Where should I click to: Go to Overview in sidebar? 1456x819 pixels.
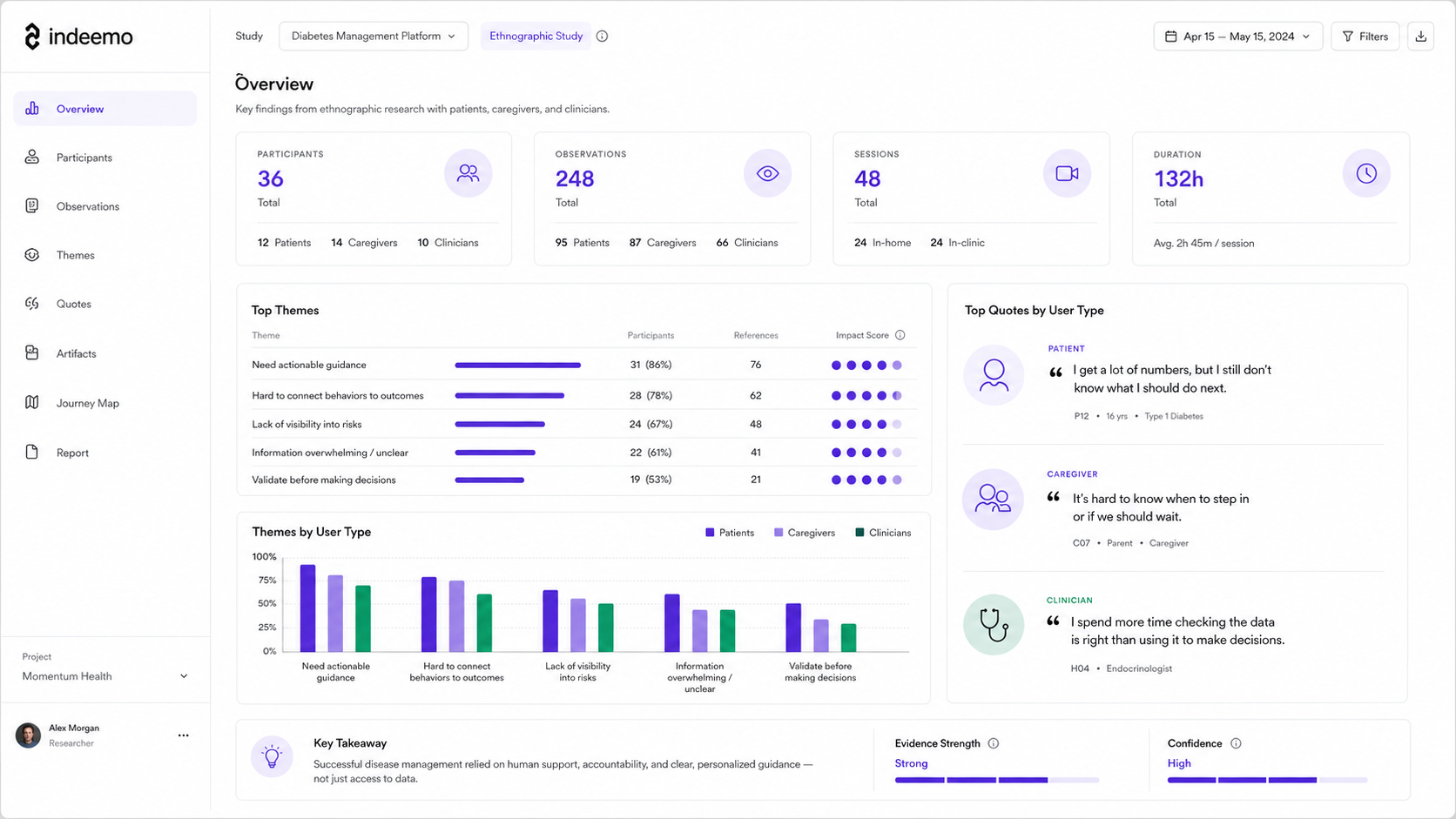click(104, 109)
